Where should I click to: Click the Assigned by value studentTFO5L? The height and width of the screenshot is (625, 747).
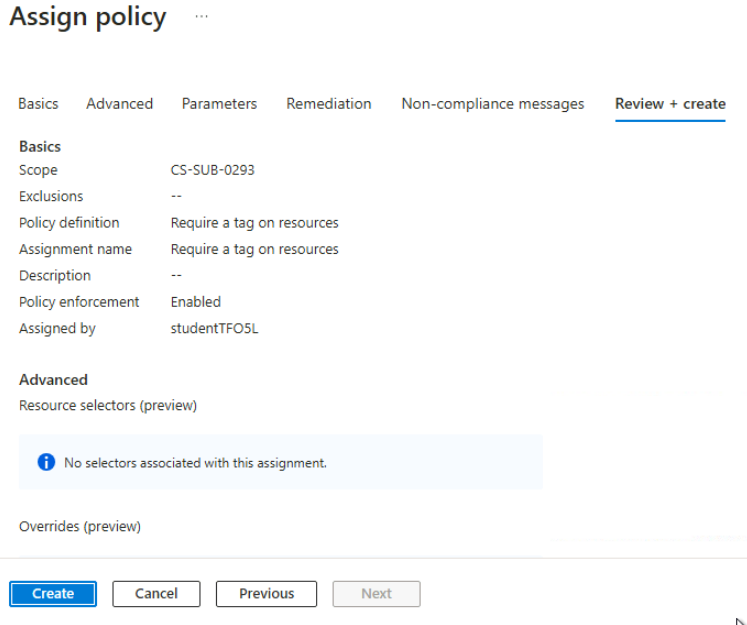tap(216, 328)
